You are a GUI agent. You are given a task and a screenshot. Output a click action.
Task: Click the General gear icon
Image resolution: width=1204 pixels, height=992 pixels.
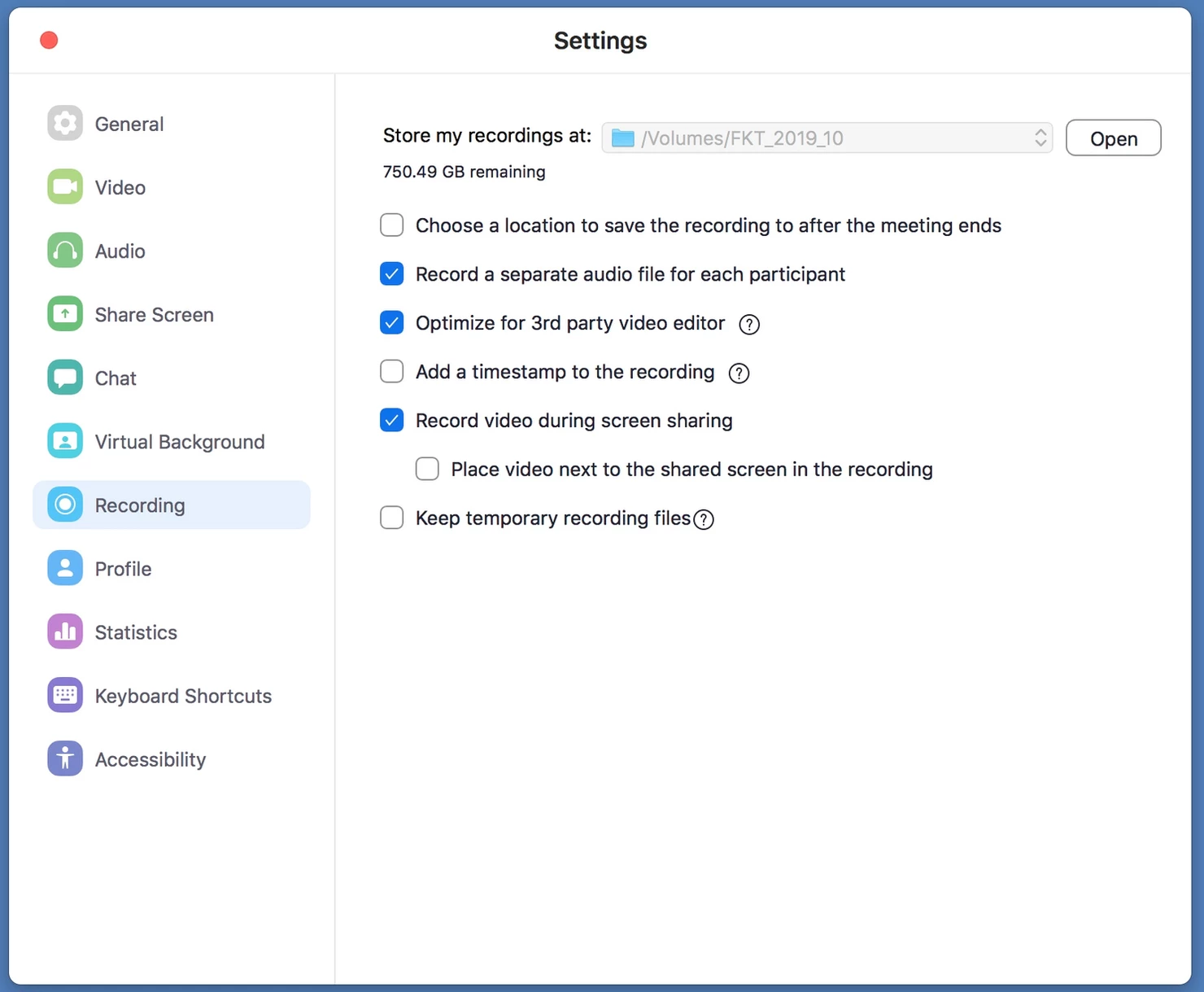tap(65, 124)
